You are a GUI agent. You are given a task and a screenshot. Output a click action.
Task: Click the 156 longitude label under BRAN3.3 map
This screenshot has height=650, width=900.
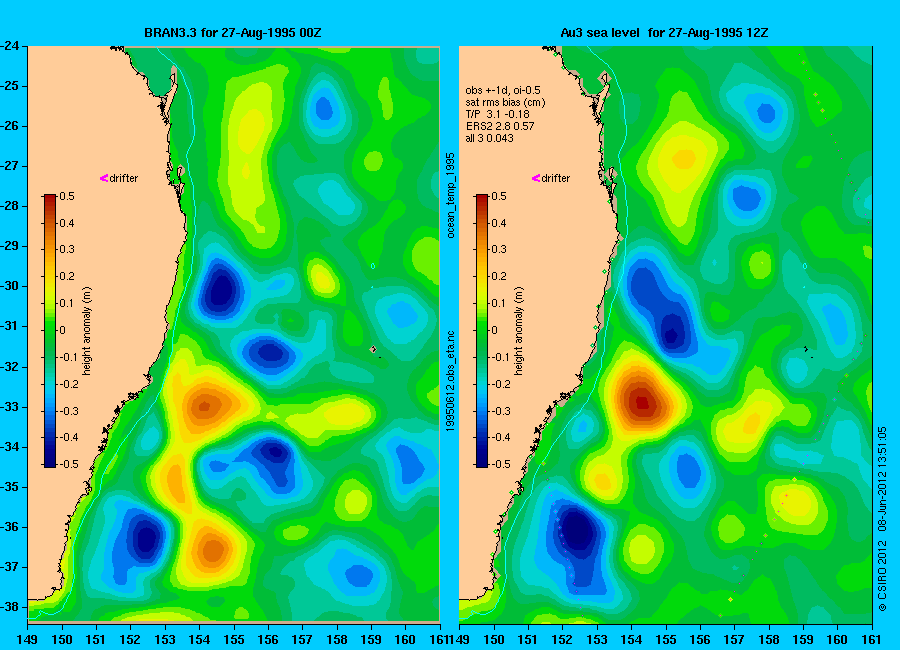pos(268,639)
